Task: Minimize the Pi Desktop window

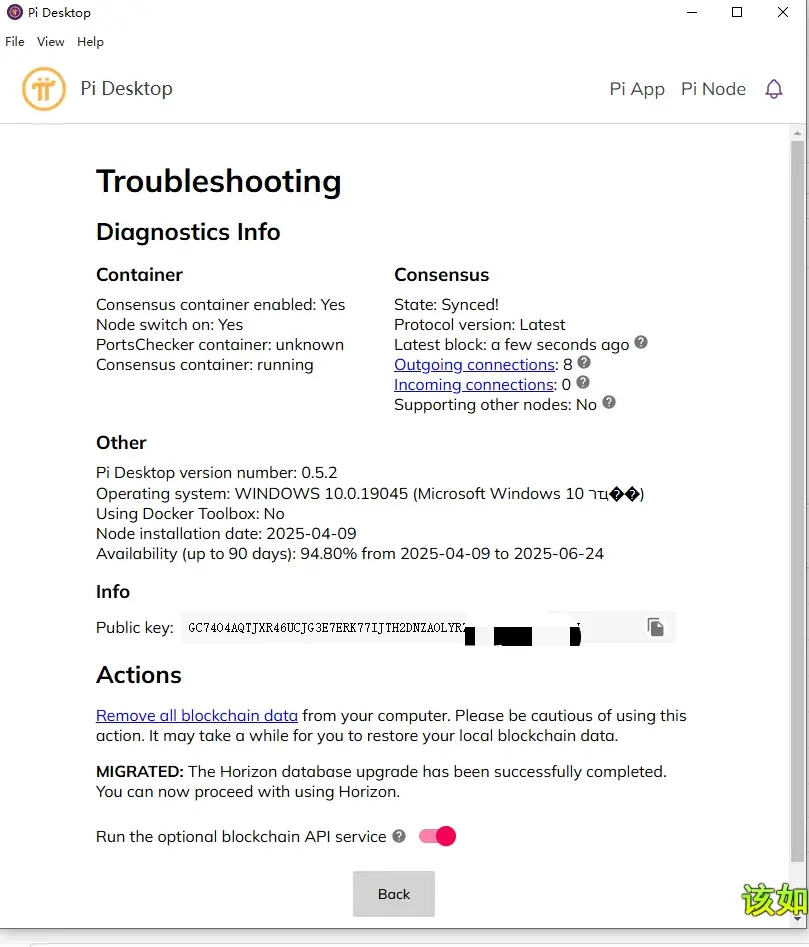Action: click(692, 12)
